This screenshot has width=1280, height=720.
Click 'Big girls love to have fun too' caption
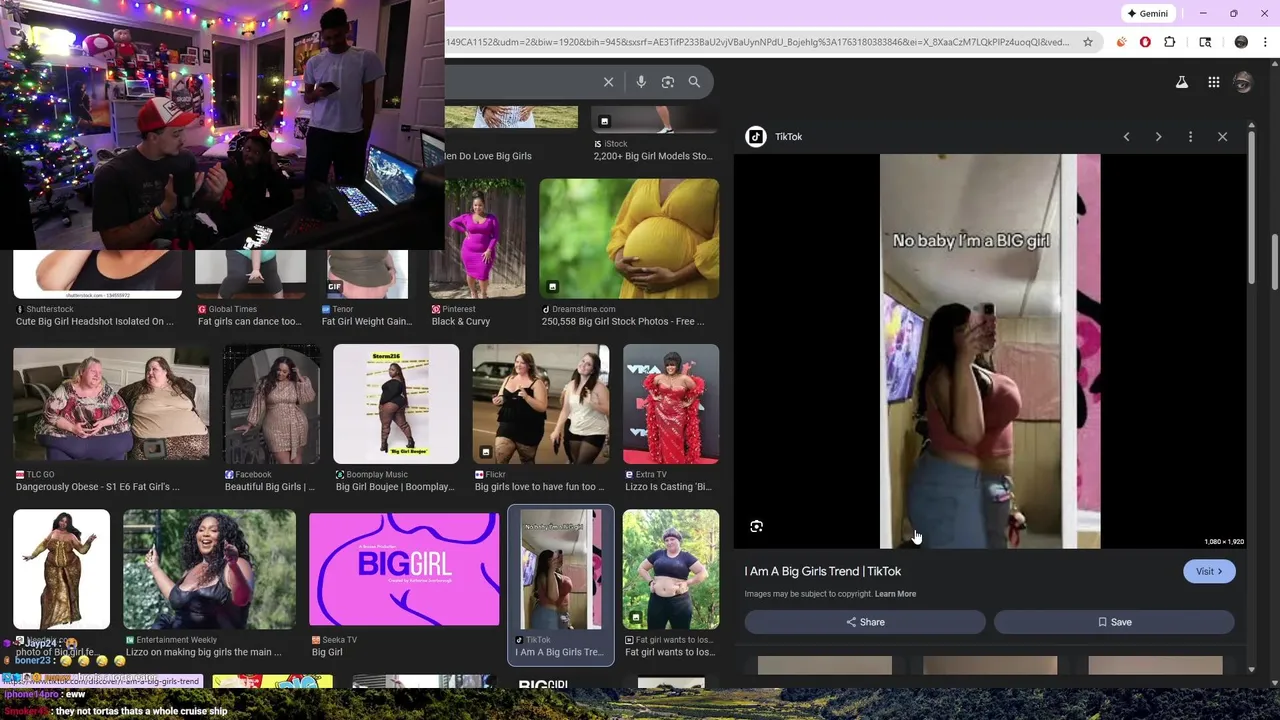tap(541, 487)
